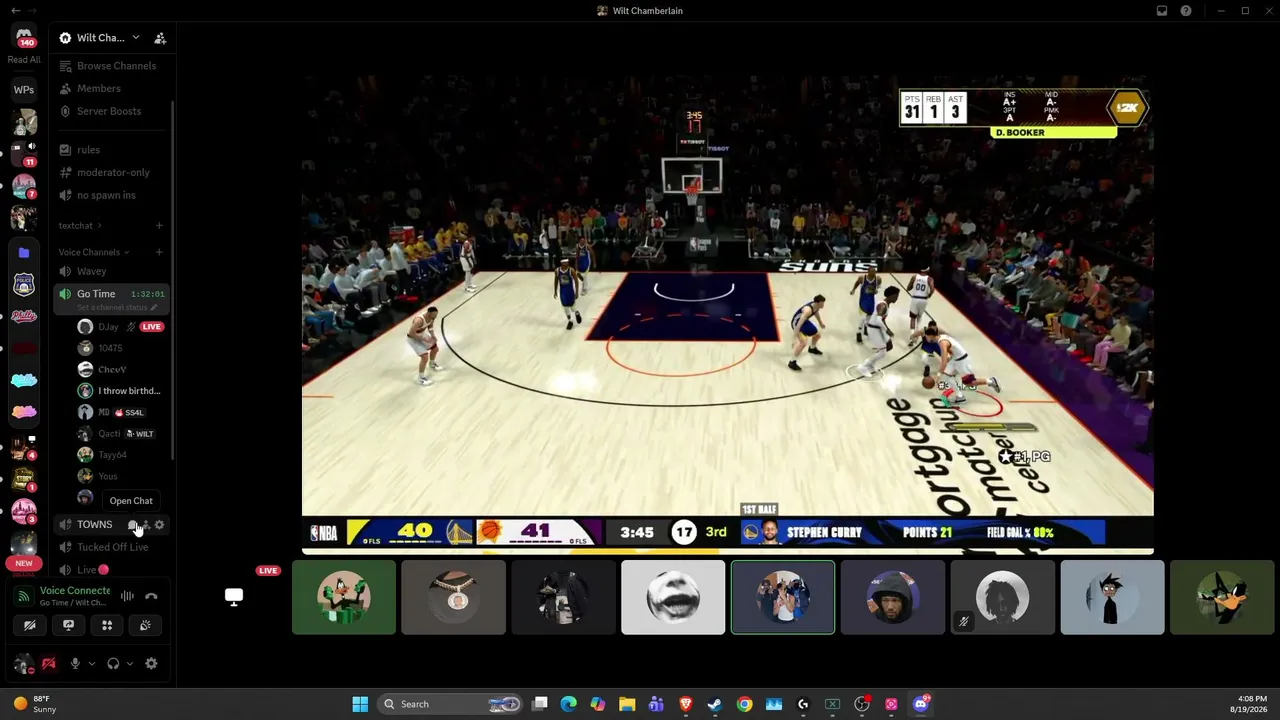Open the Windows Start menu

(x=360, y=704)
